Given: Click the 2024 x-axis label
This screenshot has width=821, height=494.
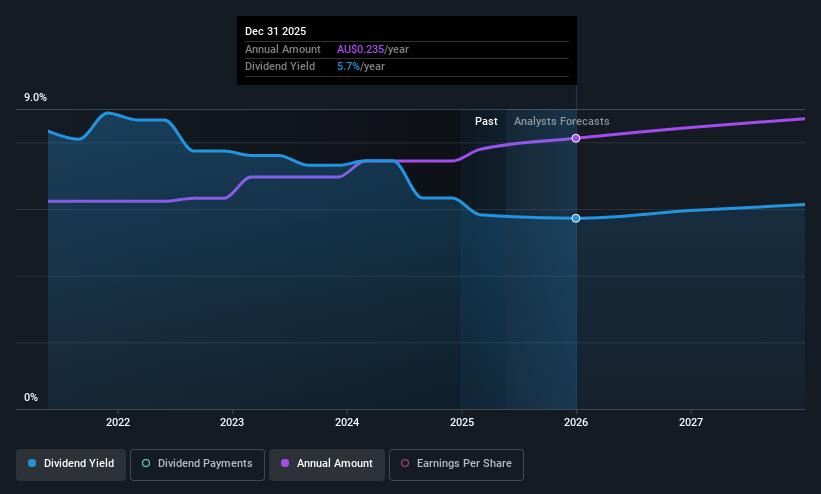Looking at the screenshot, I should [x=347, y=422].
